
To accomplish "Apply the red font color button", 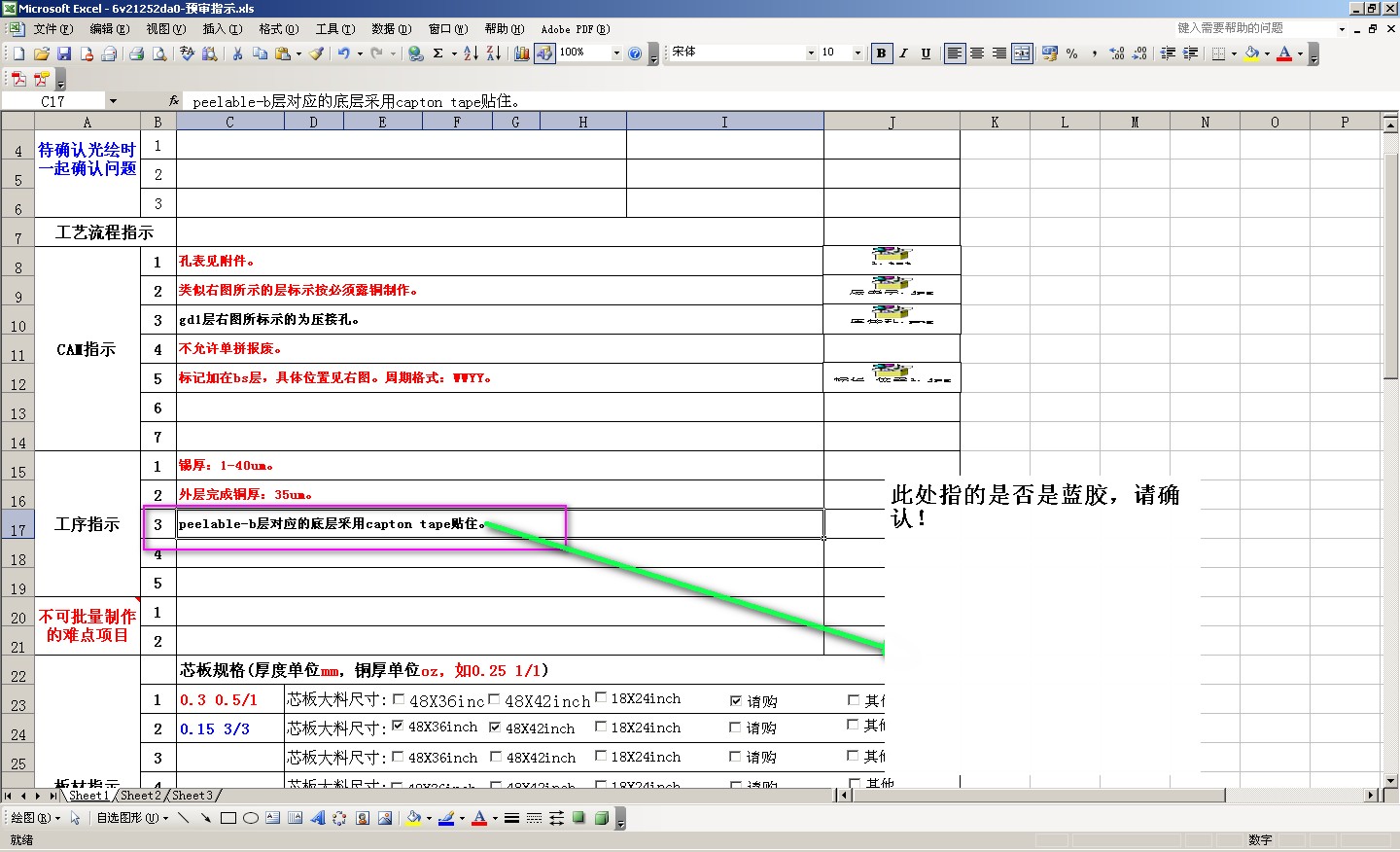I will point(1284,53).
